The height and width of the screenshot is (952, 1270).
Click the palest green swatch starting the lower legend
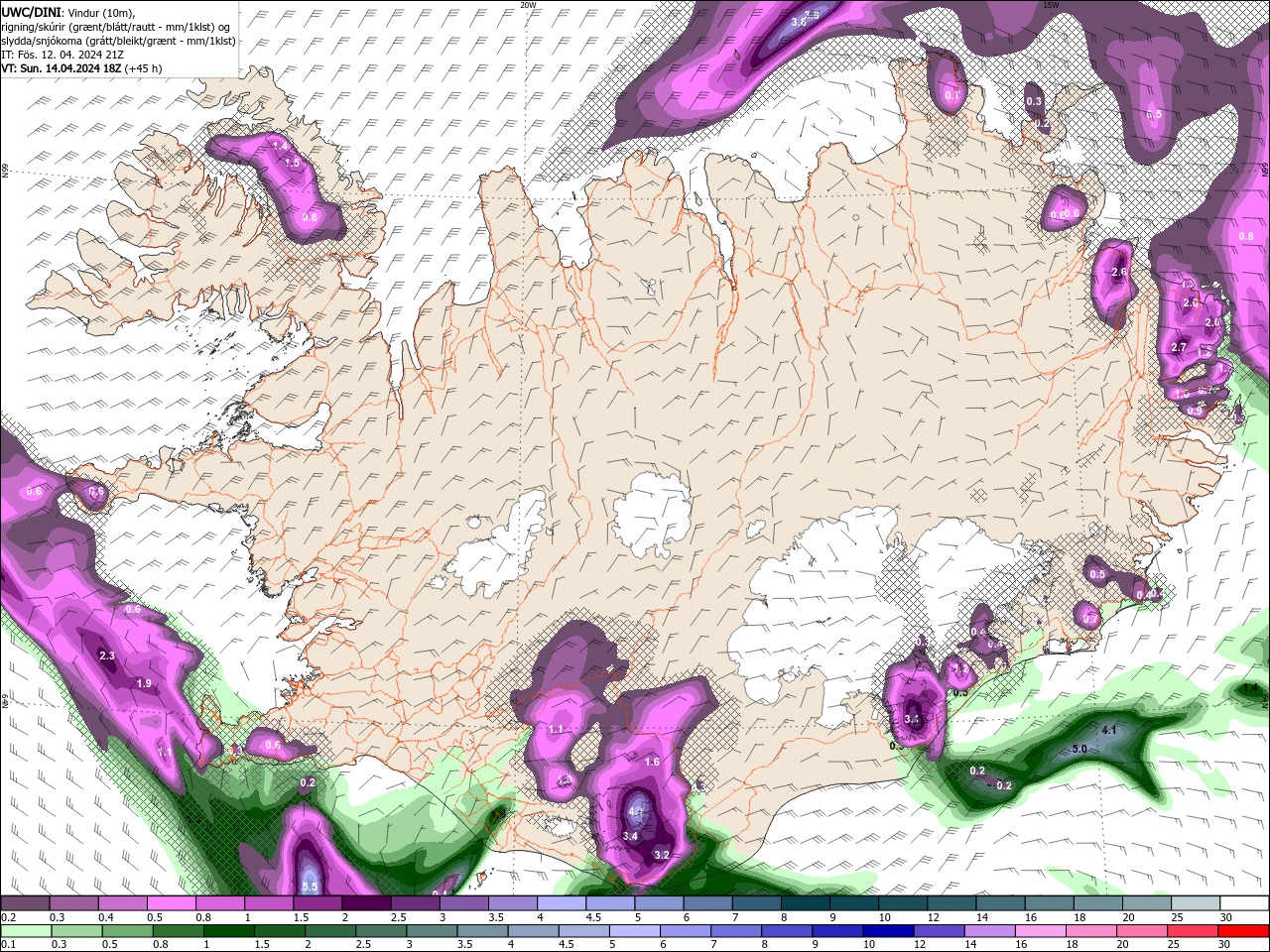click(x=25, y=930)
